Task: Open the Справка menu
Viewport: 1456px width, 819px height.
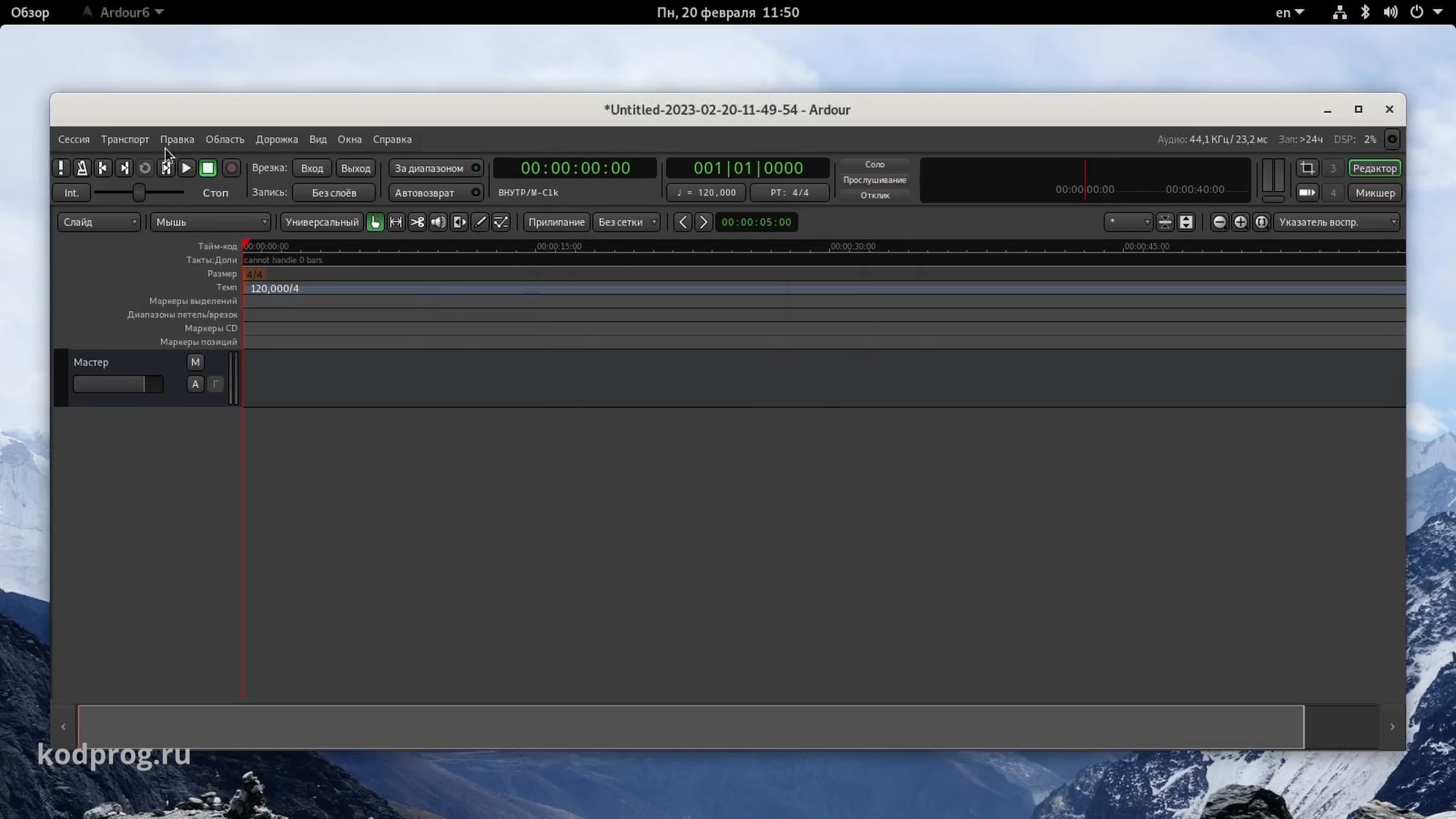Action: pos(392,140)
